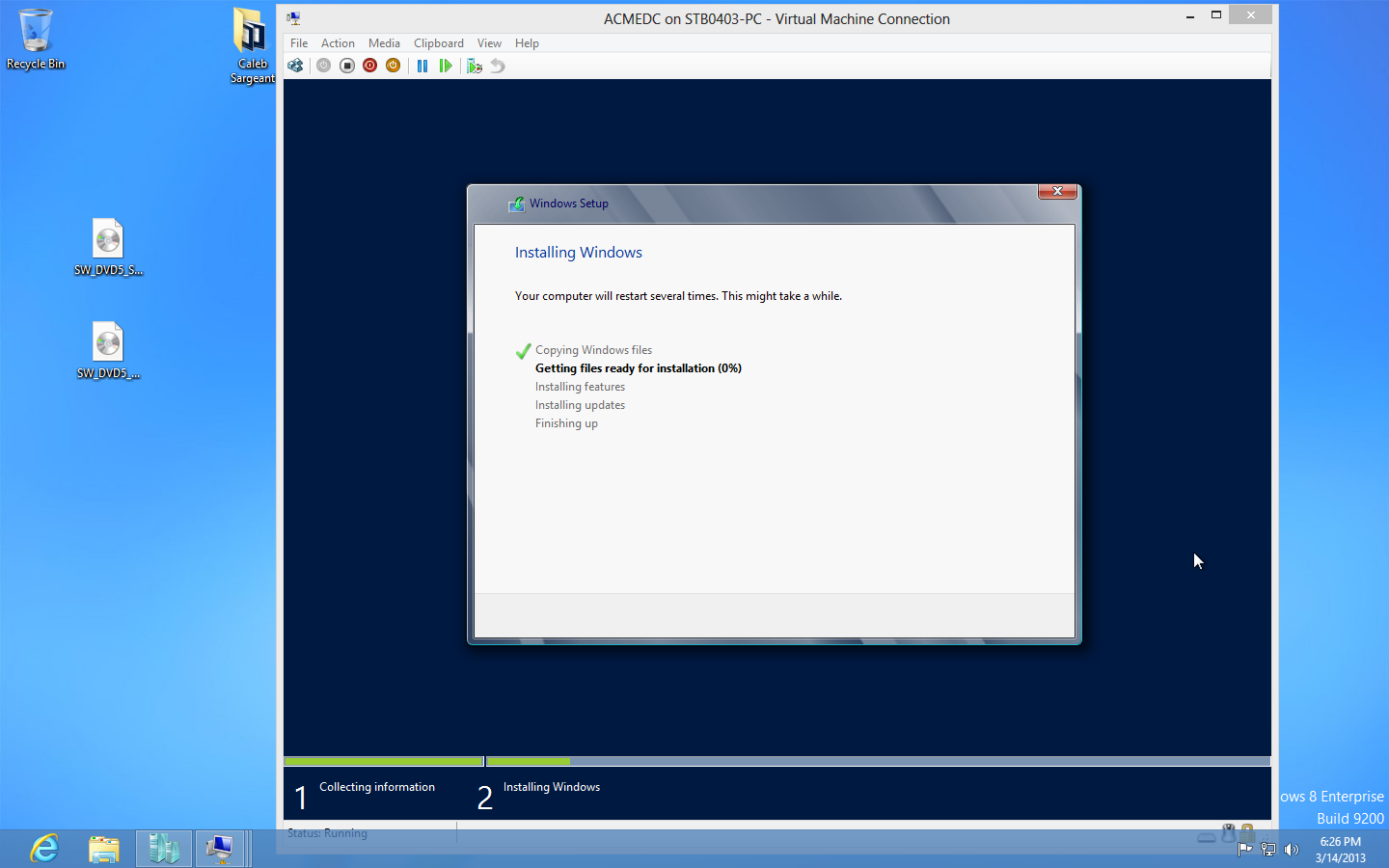Click the 'Collecting information' stage label

click(377, 787)
